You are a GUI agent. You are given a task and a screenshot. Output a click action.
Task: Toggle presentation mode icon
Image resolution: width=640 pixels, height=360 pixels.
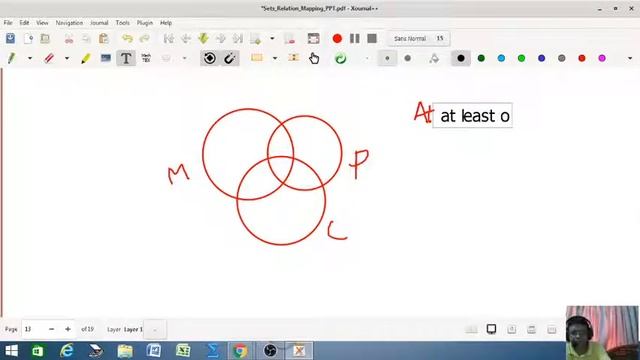(x=491, y=329)
